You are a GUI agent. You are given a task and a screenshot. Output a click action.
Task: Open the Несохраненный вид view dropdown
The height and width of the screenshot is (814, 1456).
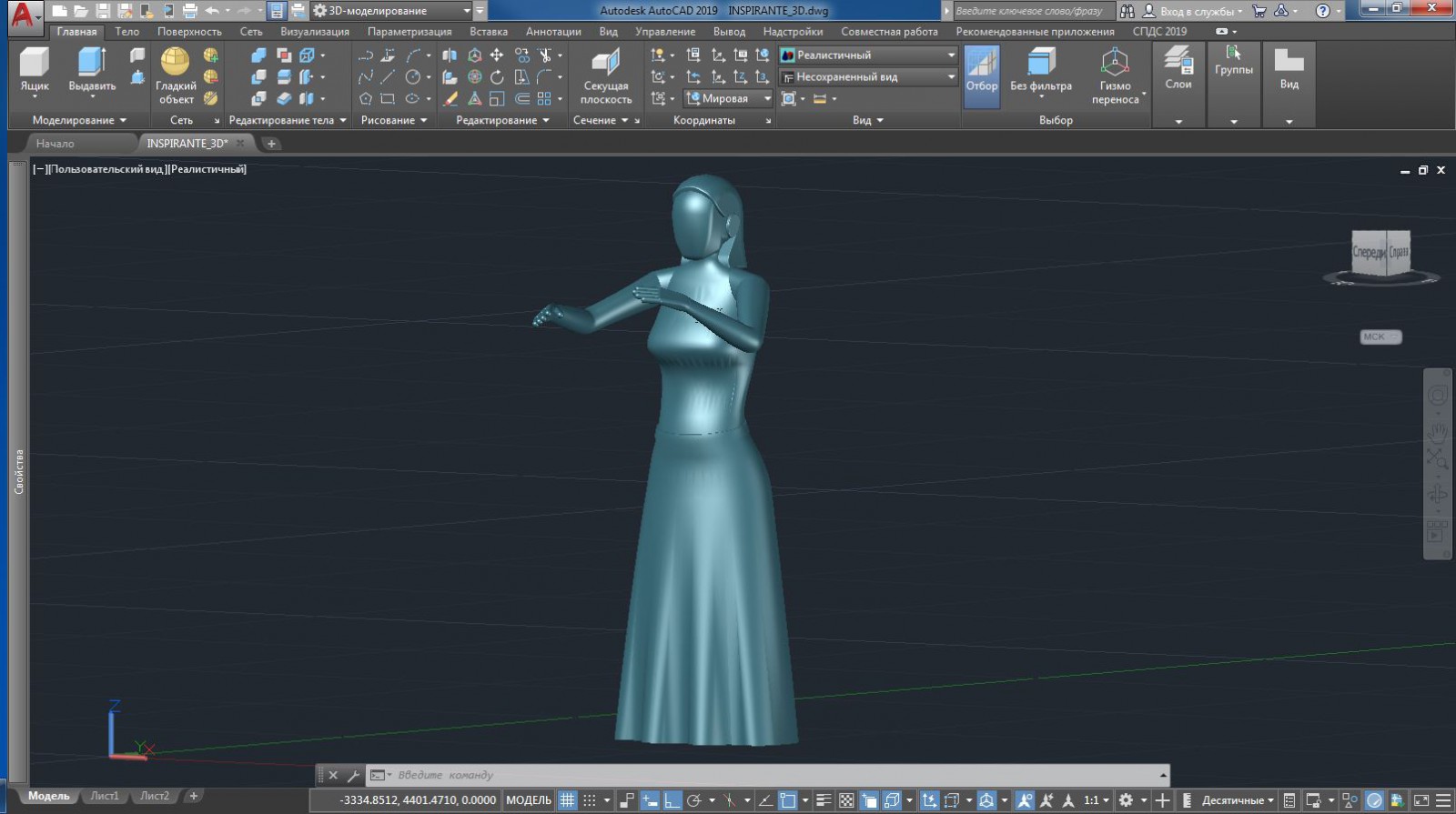[x=868, y=77]
